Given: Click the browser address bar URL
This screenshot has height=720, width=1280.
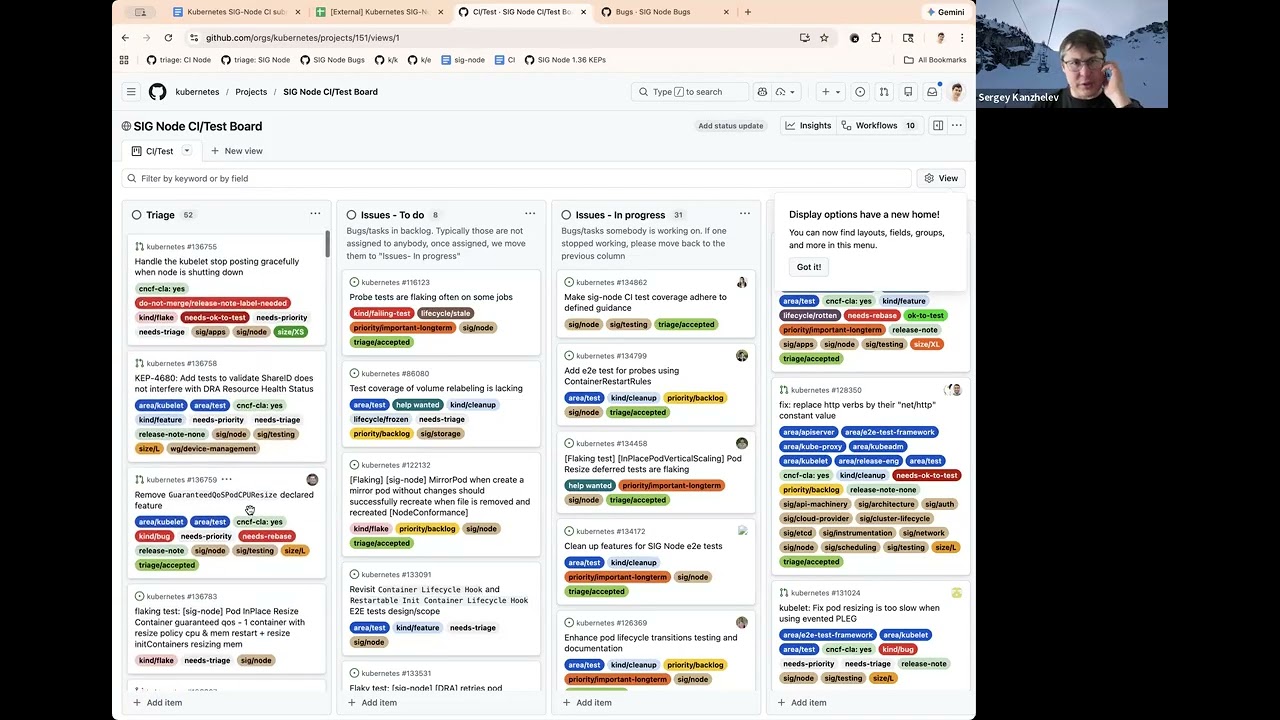Looking at the screenshot, I should (302, 38).
